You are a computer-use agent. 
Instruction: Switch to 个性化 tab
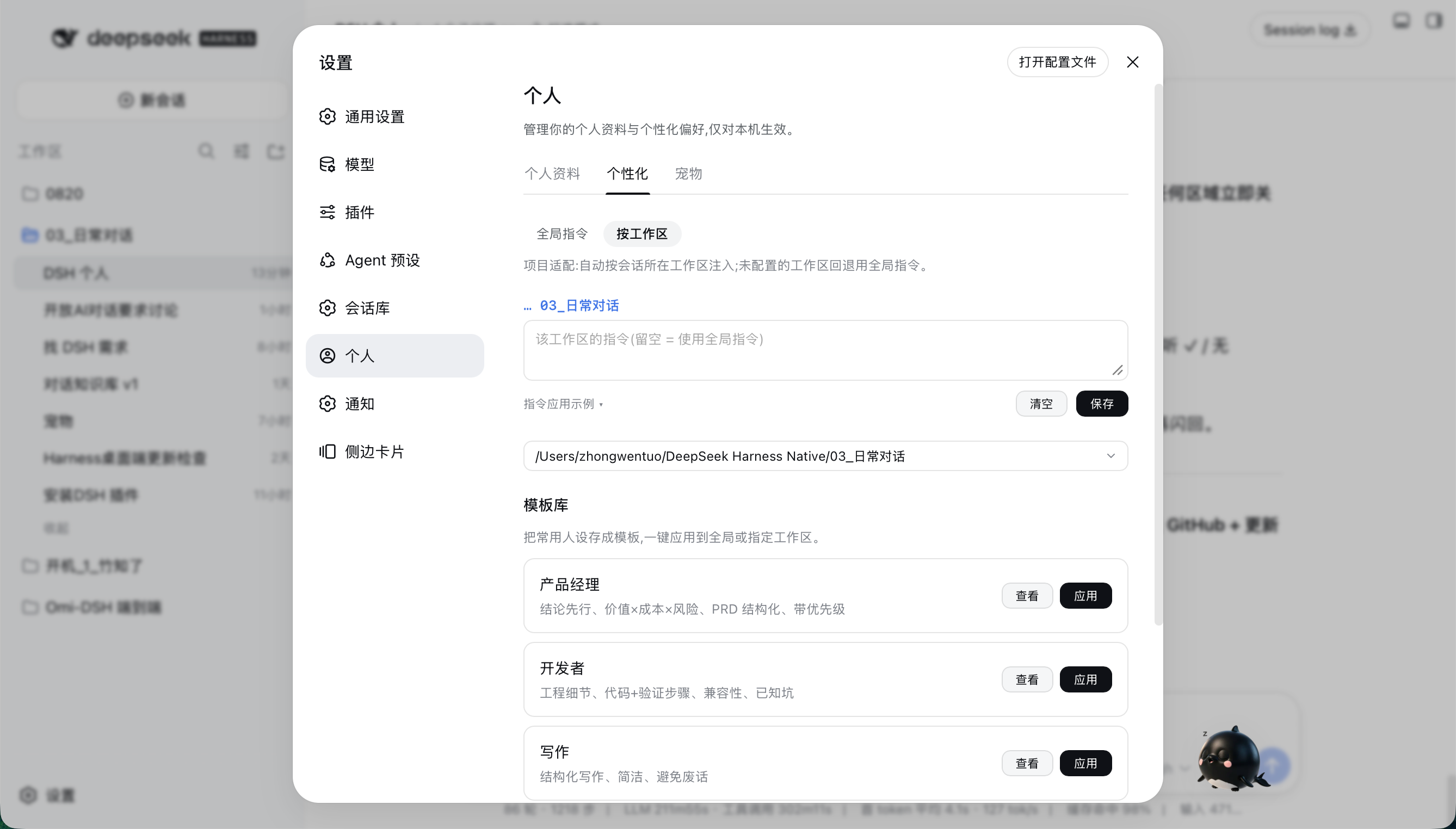pyautogui.click(x=627, y=174)
